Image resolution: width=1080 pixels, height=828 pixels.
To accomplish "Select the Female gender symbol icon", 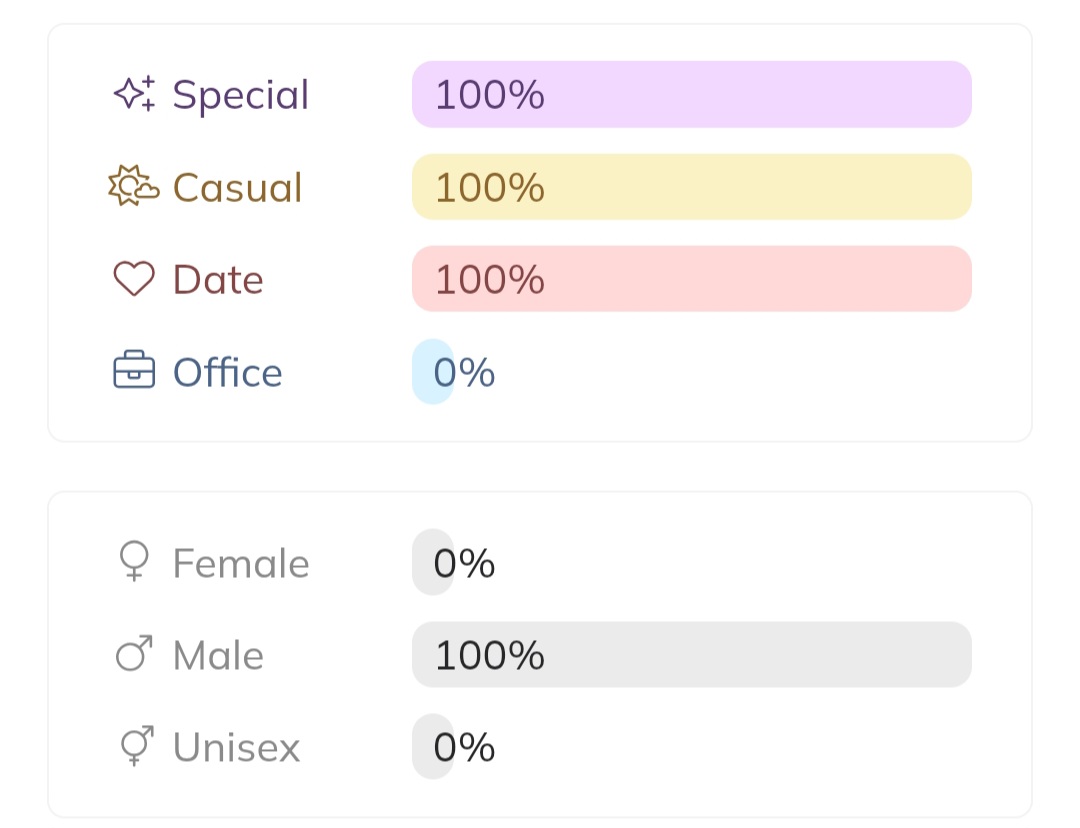I will tap(134, 562).
